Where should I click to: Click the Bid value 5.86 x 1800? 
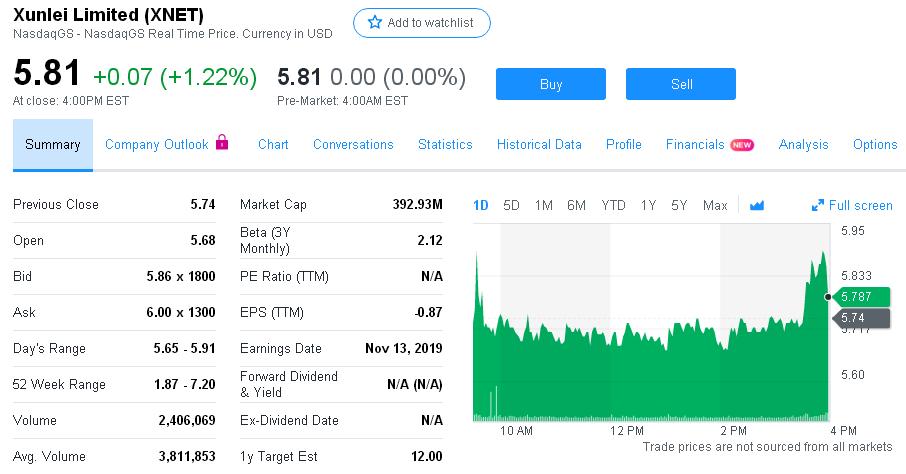click(181, 276)
